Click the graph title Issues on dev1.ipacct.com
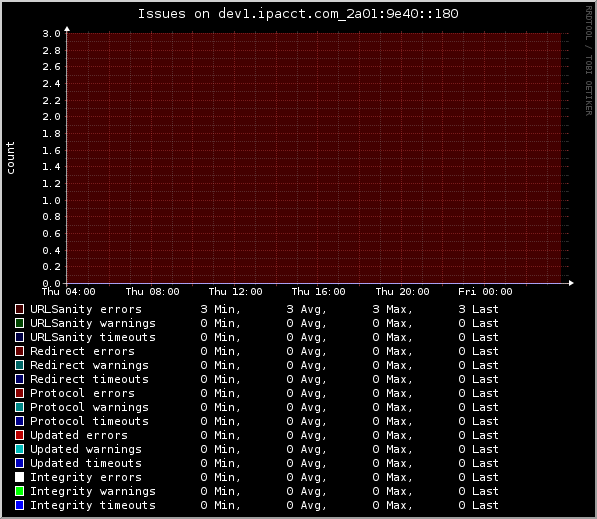 point(298,14)
